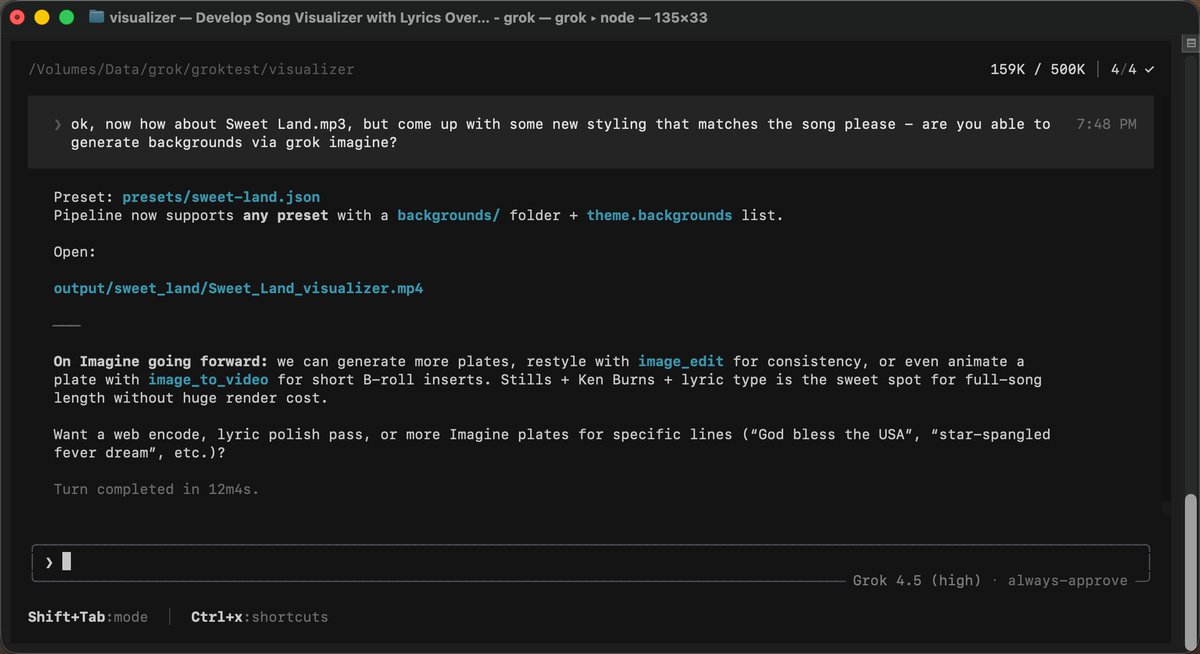This screenshot has height=654, width=1200.
Task: Open the presets/sweet-land.json file link
Action: 221,197
